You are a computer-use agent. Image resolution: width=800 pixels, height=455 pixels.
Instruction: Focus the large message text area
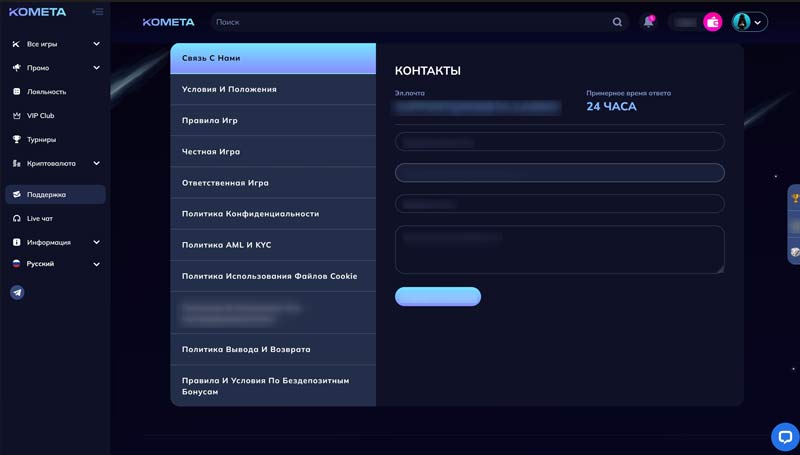pyautogui.click(x=559, y=249)
